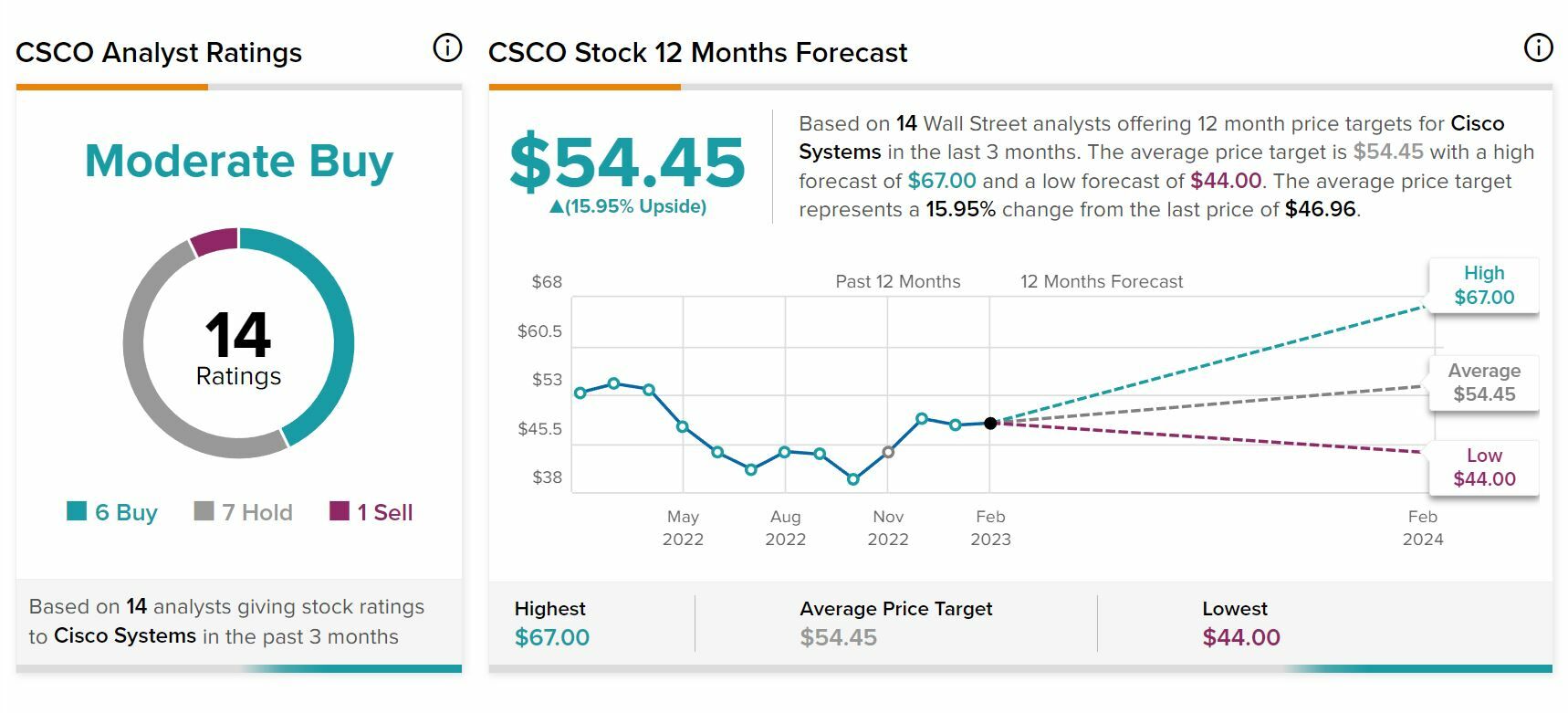This screenshot has width=1568, height=713.
Task: Click the black Feb 2023 data point
Action: pos(990,424)
